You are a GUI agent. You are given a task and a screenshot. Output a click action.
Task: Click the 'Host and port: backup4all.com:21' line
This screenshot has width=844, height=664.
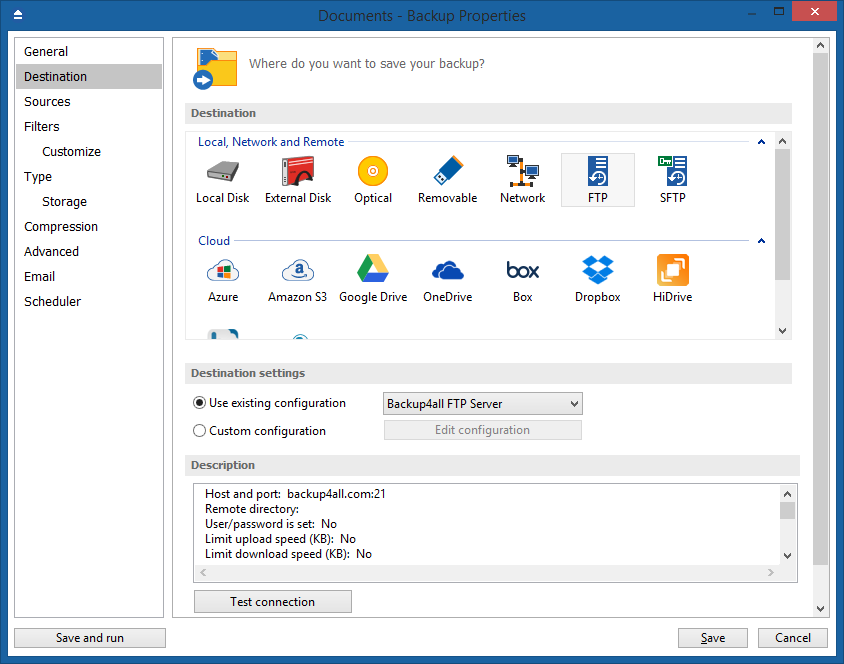296,494
